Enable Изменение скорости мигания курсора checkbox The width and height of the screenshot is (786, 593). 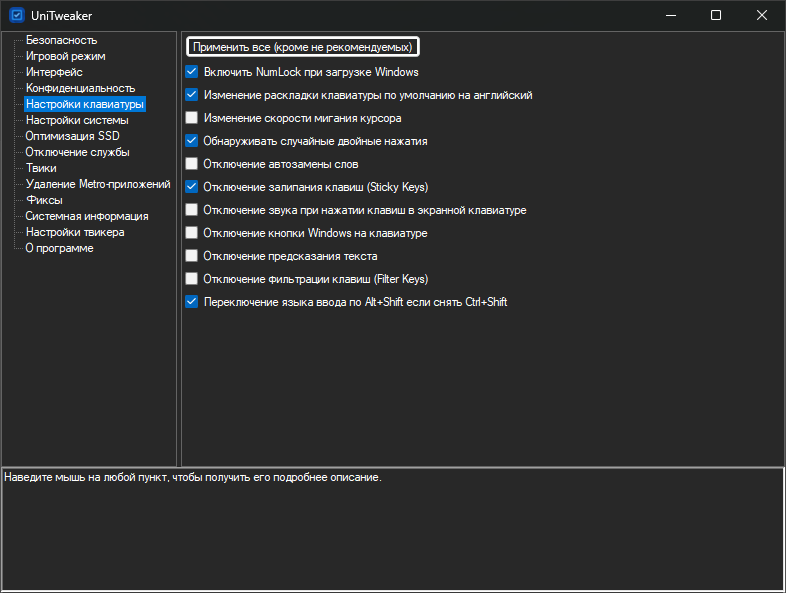[x=191, y=118]
